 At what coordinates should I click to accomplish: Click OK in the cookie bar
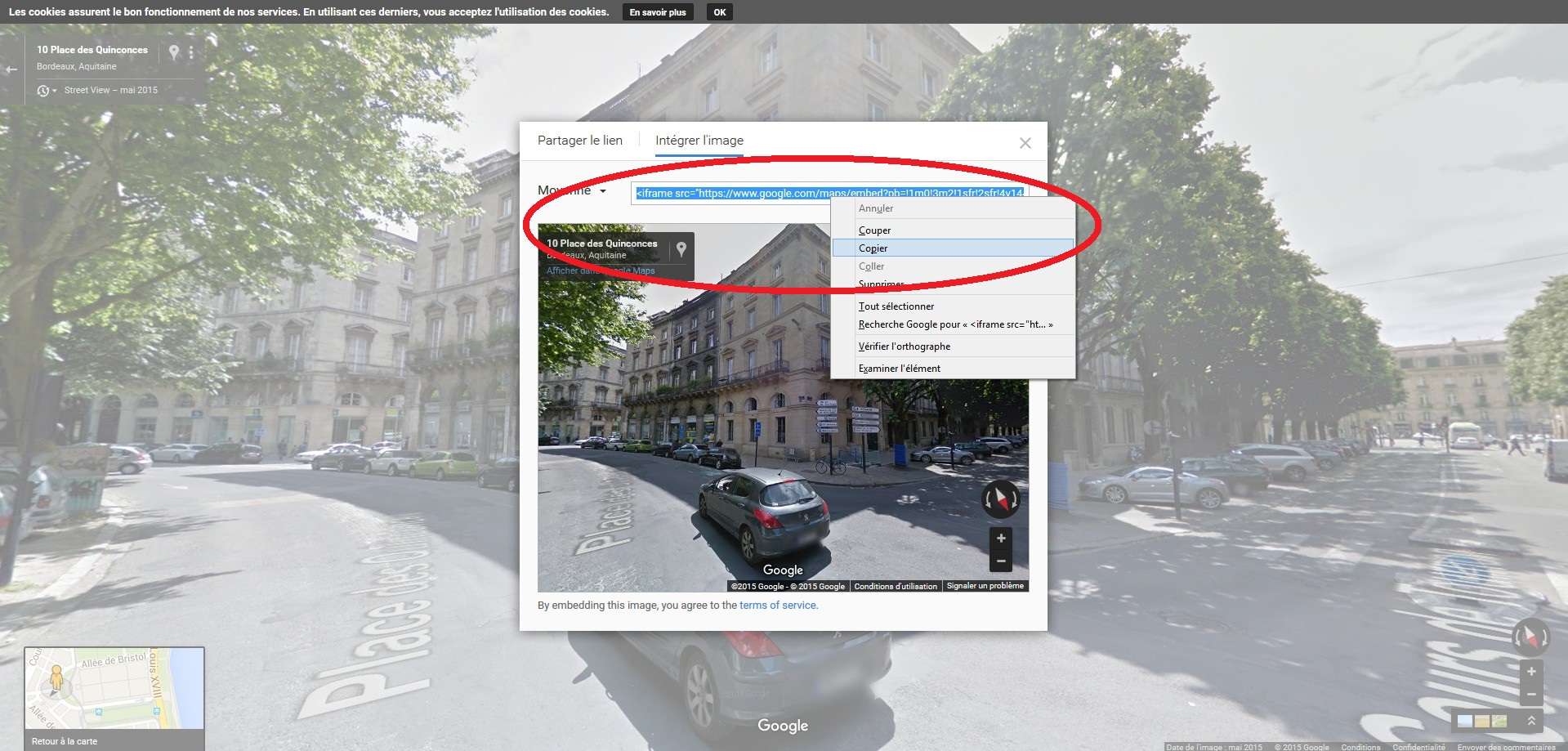[x=720, y=12]
